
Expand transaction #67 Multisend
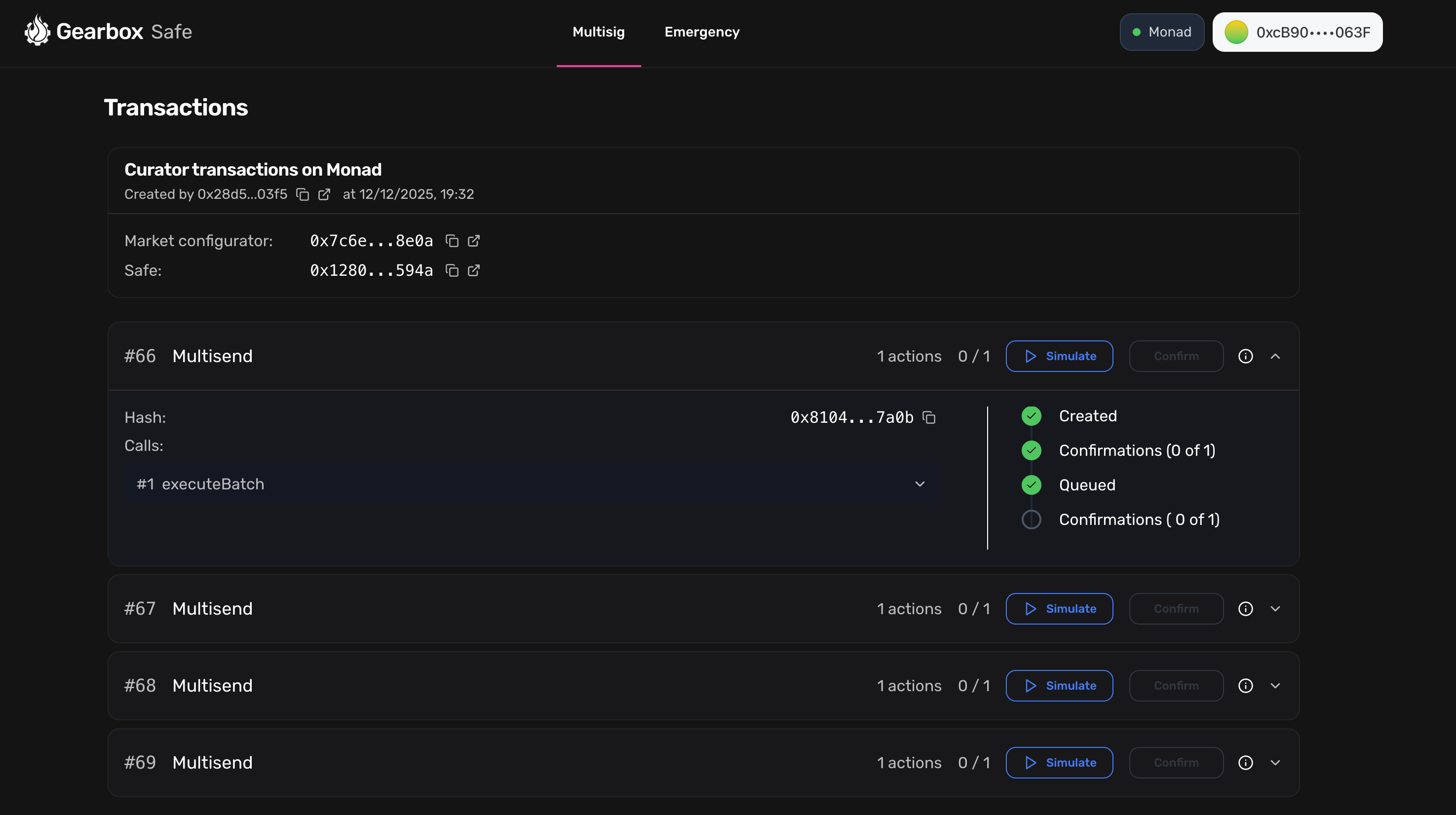(x=1275, y=609)
